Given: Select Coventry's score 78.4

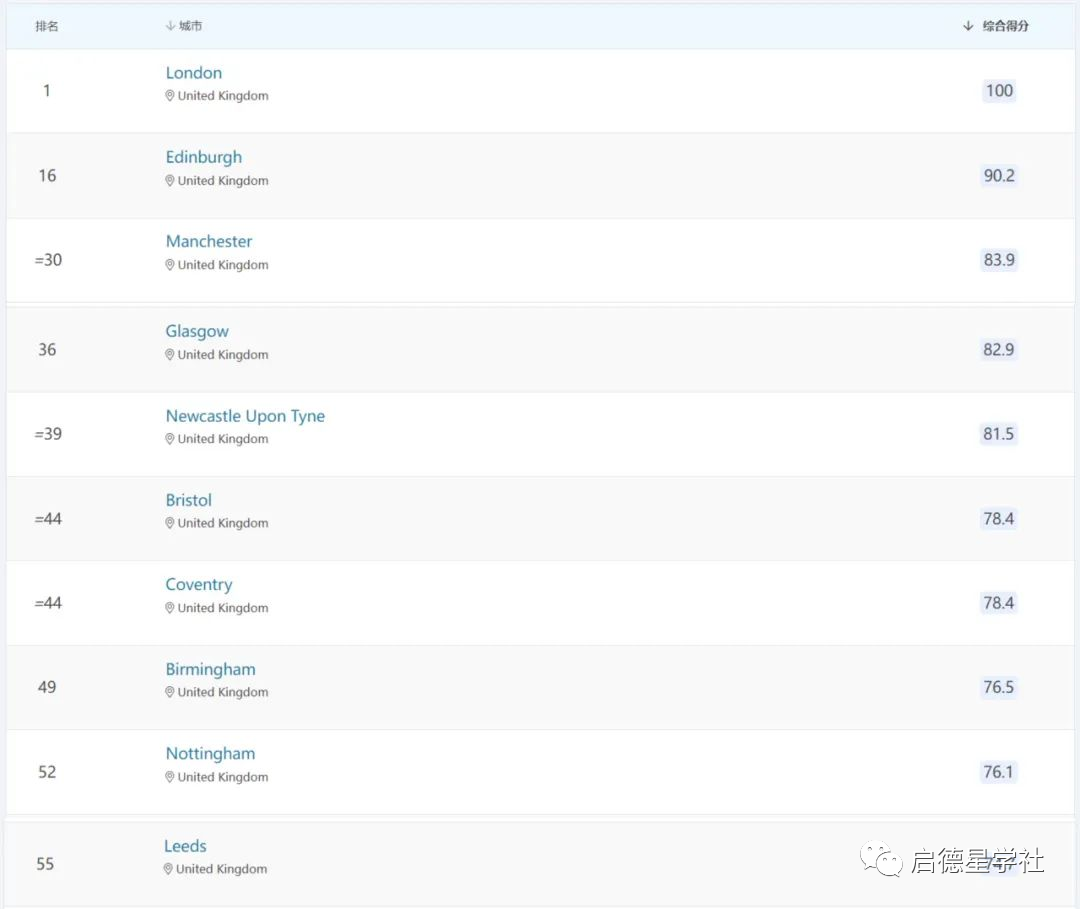Looking at the screenshot, I should [999, 603].
